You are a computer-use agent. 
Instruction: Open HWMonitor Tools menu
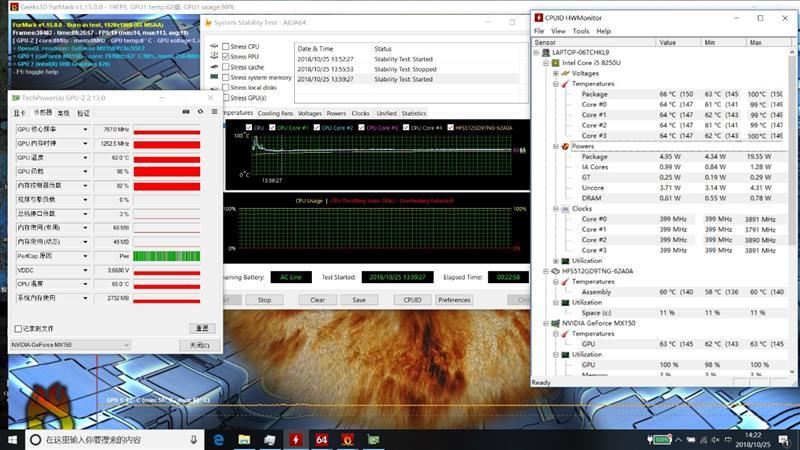click(581, 31)
